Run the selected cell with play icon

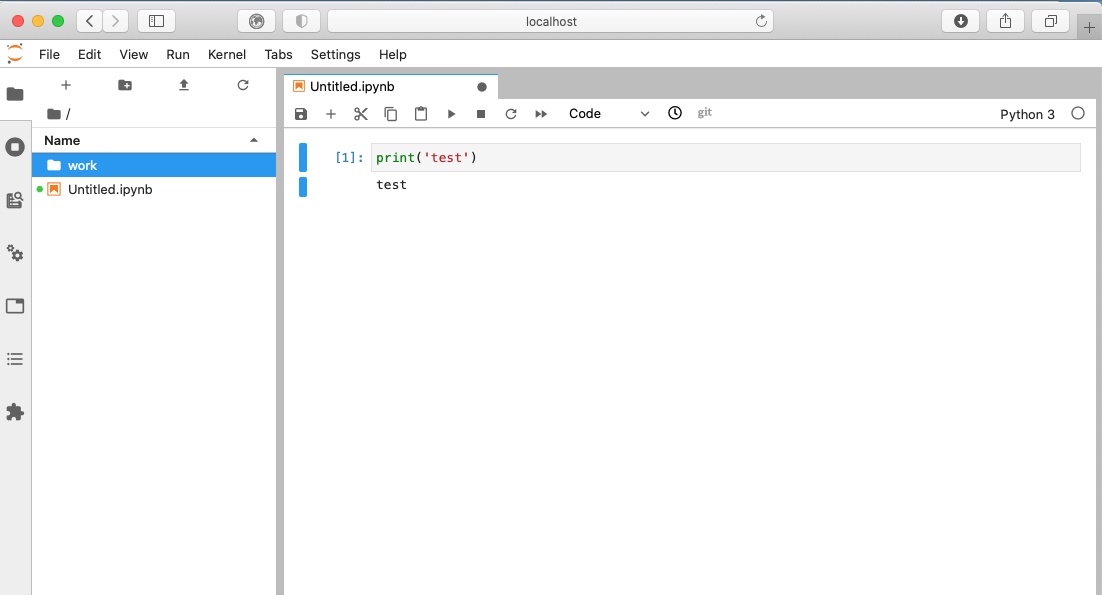pos(451,114)
